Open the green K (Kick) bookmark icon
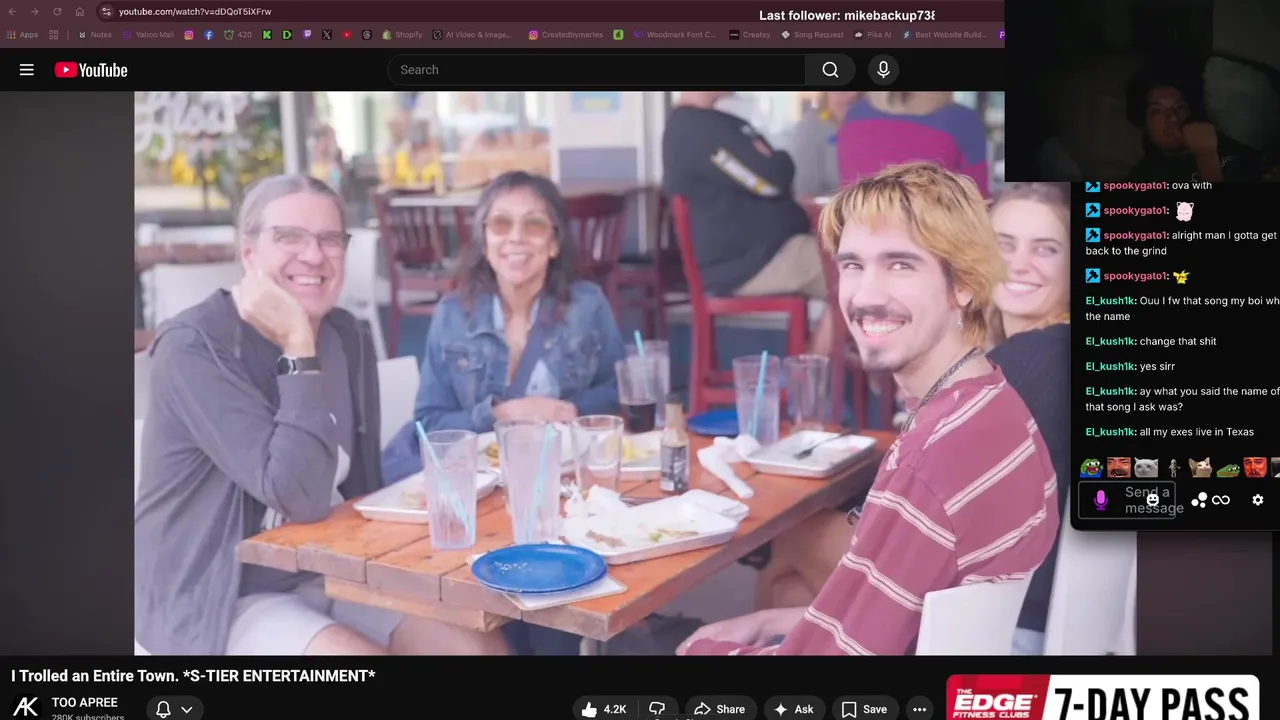 (267, 34)
